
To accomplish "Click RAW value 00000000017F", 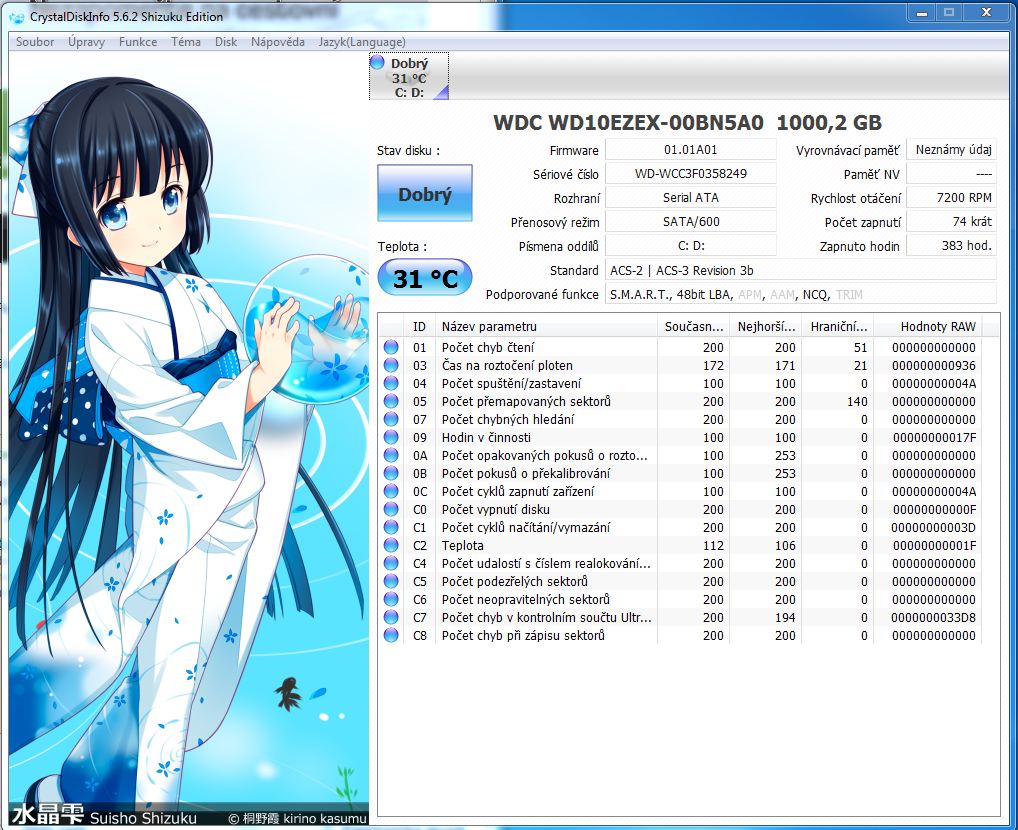I will 934,438.
